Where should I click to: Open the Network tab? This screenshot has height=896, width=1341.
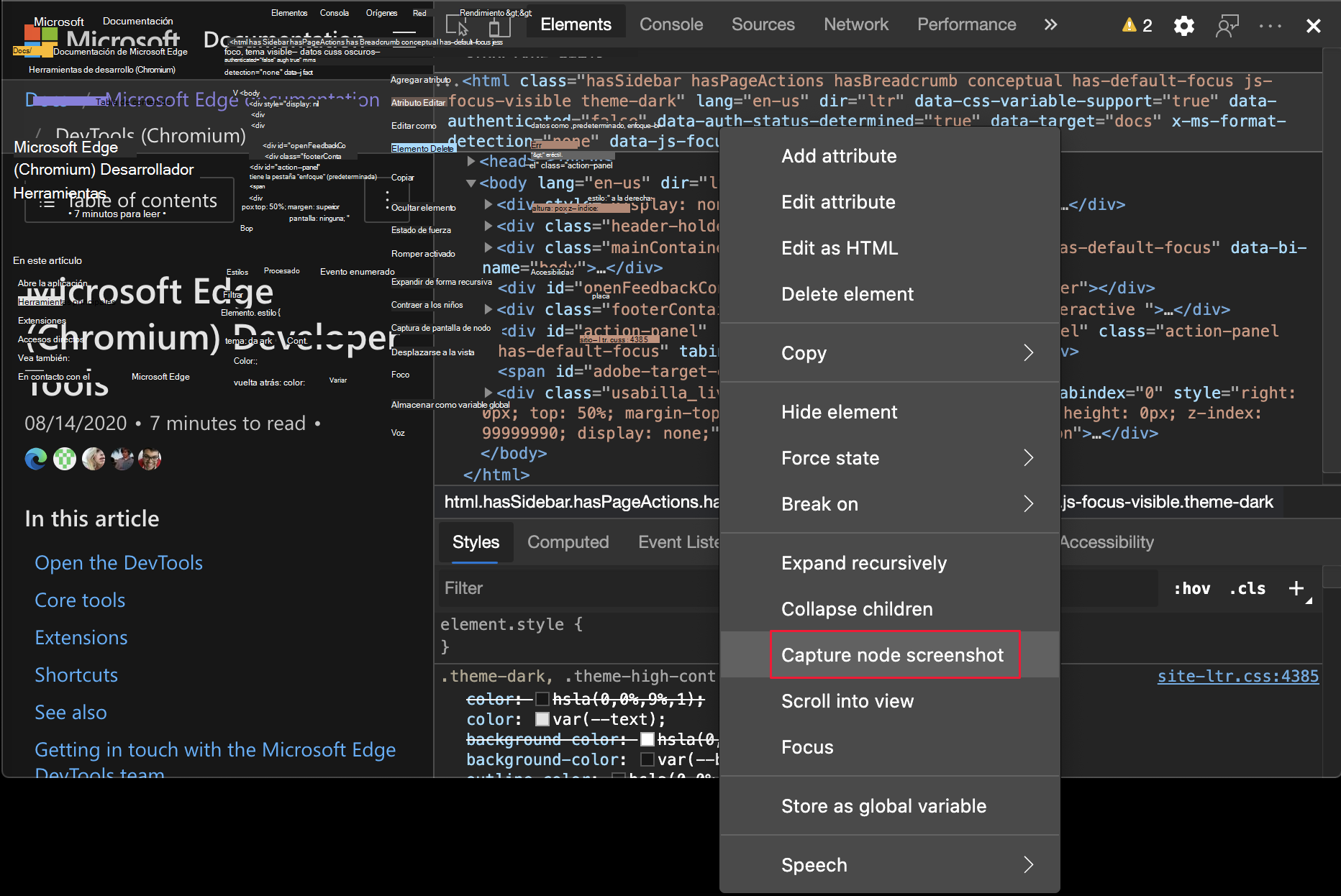point(856,24)
